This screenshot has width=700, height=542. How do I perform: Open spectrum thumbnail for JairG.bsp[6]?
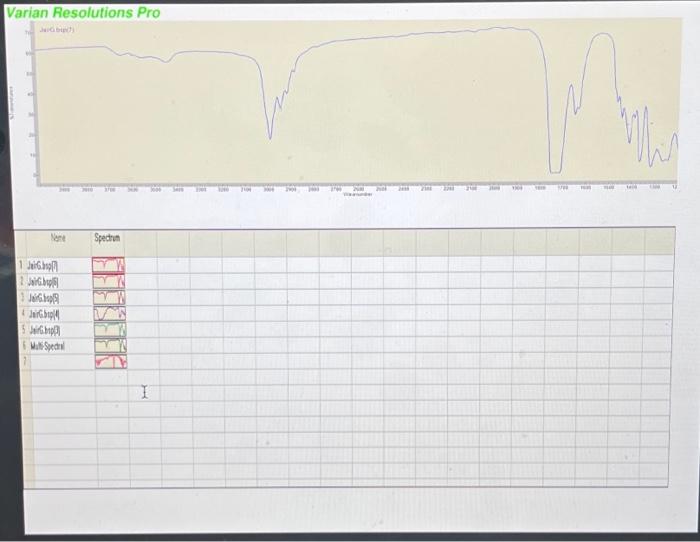point(109,281)
